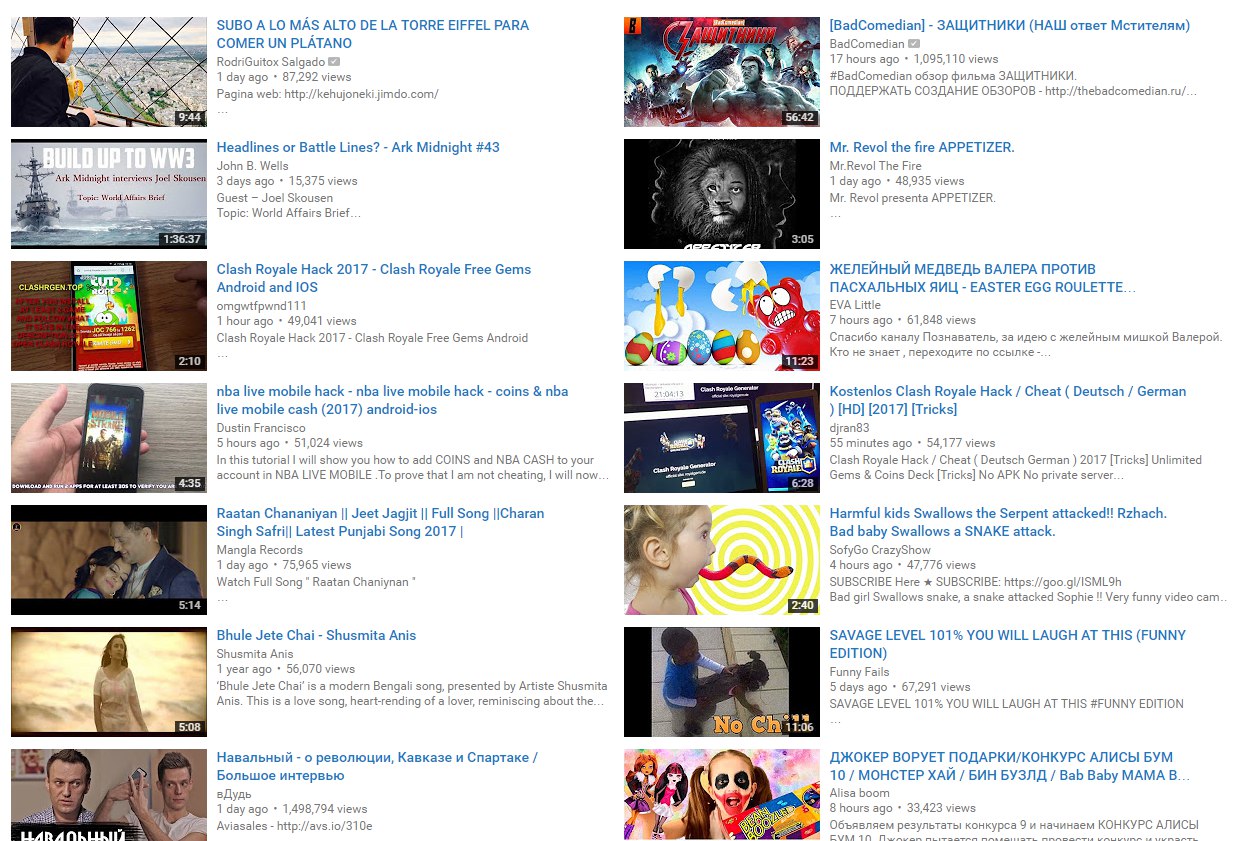This screenshot has width=1235, height=841.
Task: Open 'Build Up to WW3' video thumbnail
Action: click(109, 194)
